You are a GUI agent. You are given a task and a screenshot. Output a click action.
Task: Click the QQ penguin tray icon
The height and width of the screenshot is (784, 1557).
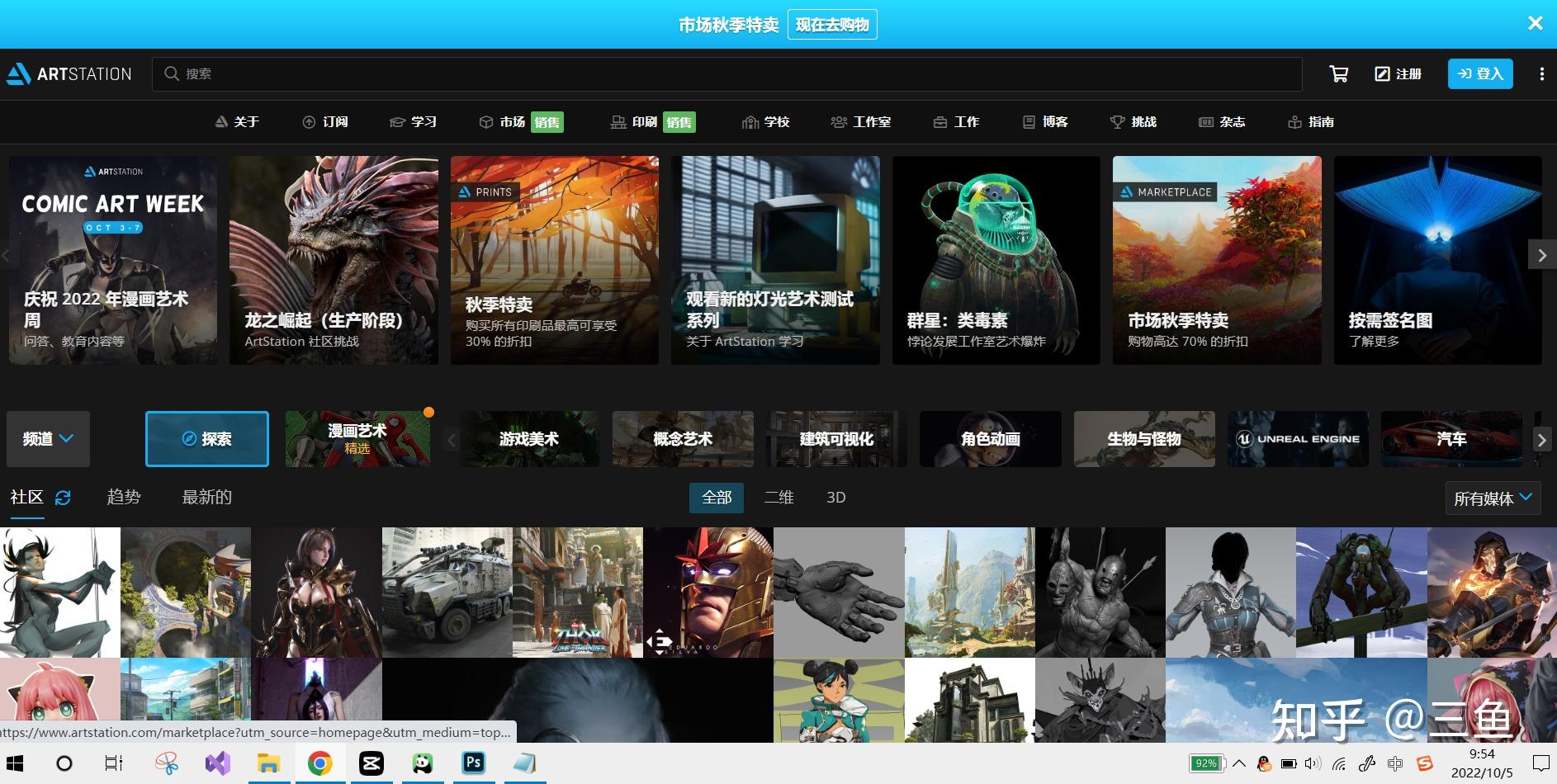point(1264,763)
